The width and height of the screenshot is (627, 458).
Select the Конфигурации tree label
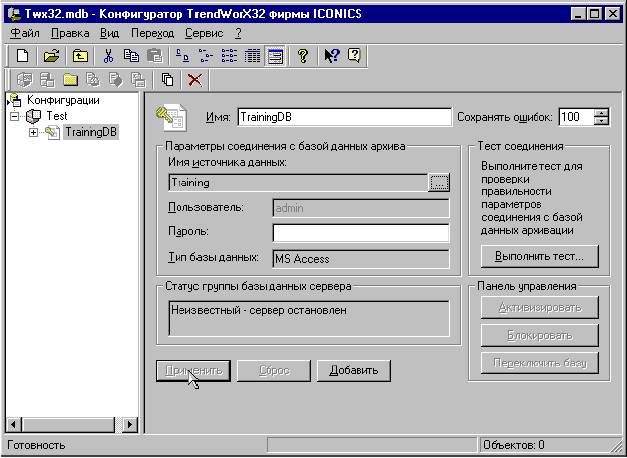(63, 100)
